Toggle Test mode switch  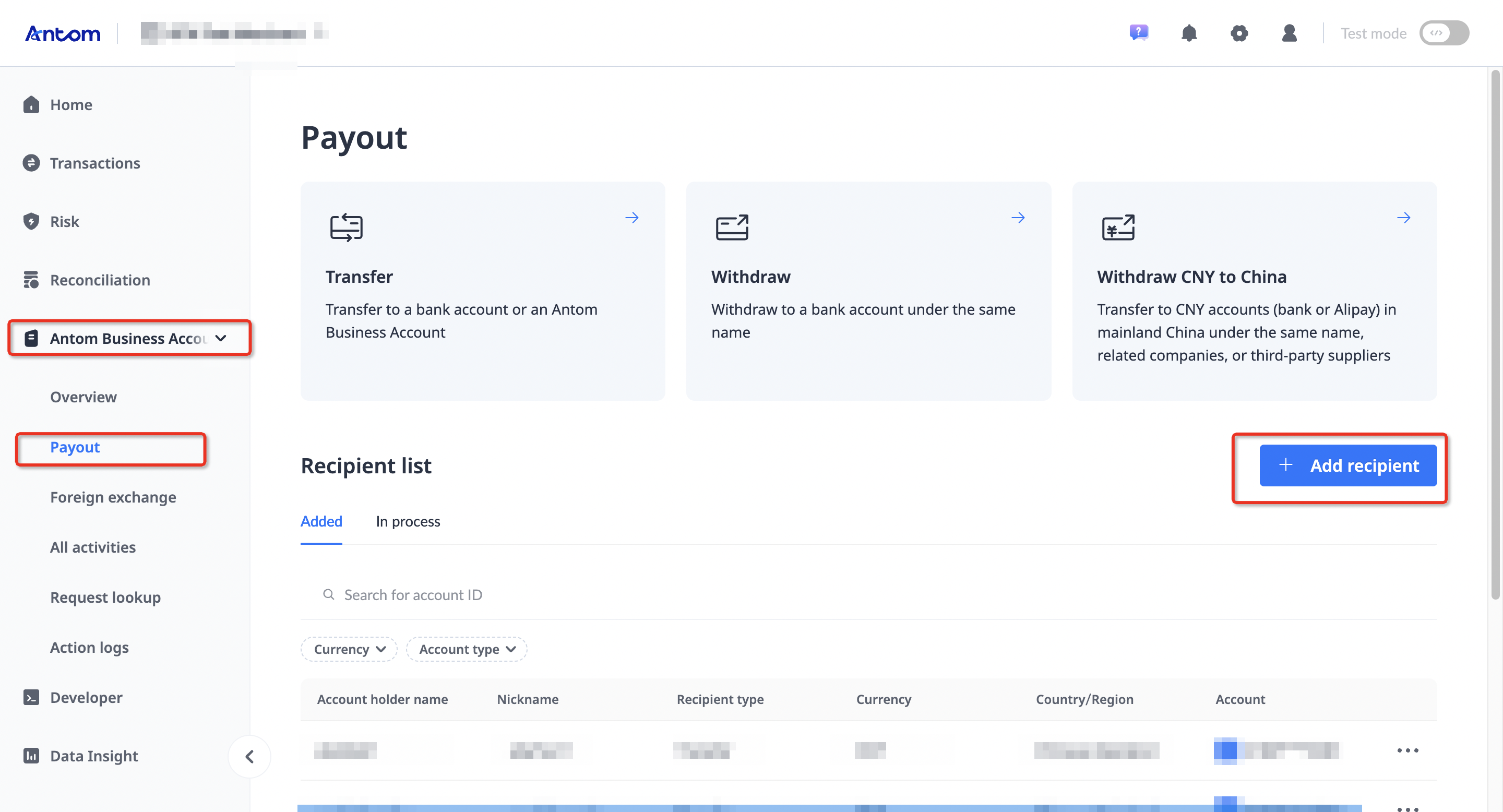[1444, 33]
